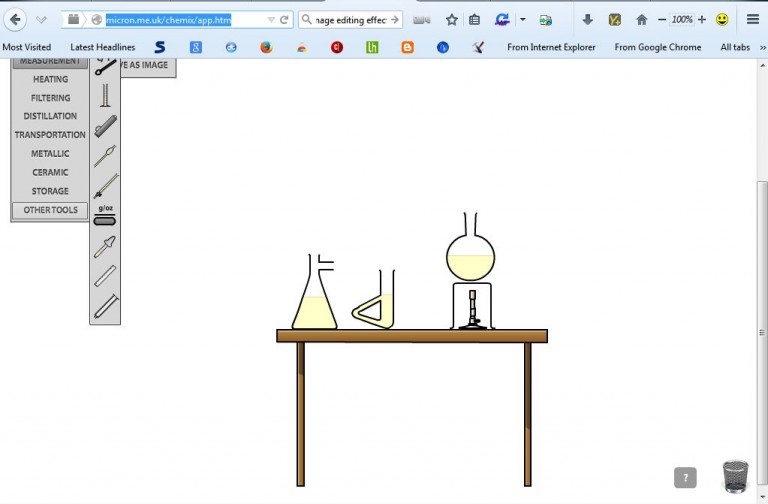Open the blue S bookmark icon
This screenshot has width=768, height=504.
coord(160,47)
